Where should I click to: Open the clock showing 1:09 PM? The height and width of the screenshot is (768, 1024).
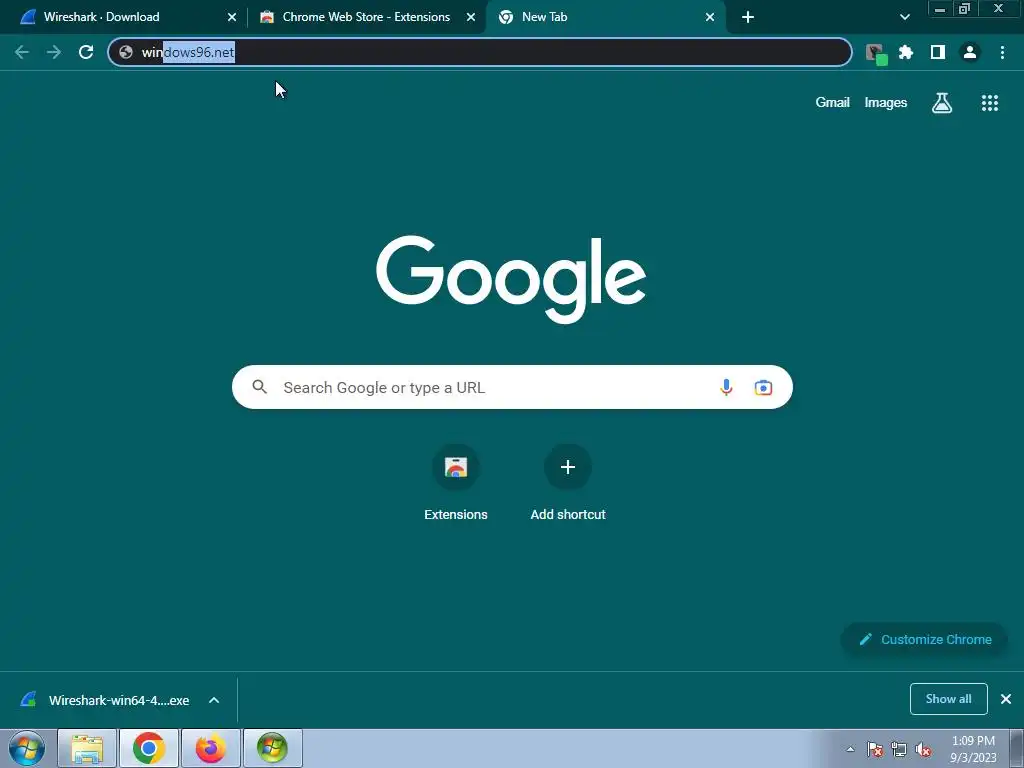[x=973, y=749]
